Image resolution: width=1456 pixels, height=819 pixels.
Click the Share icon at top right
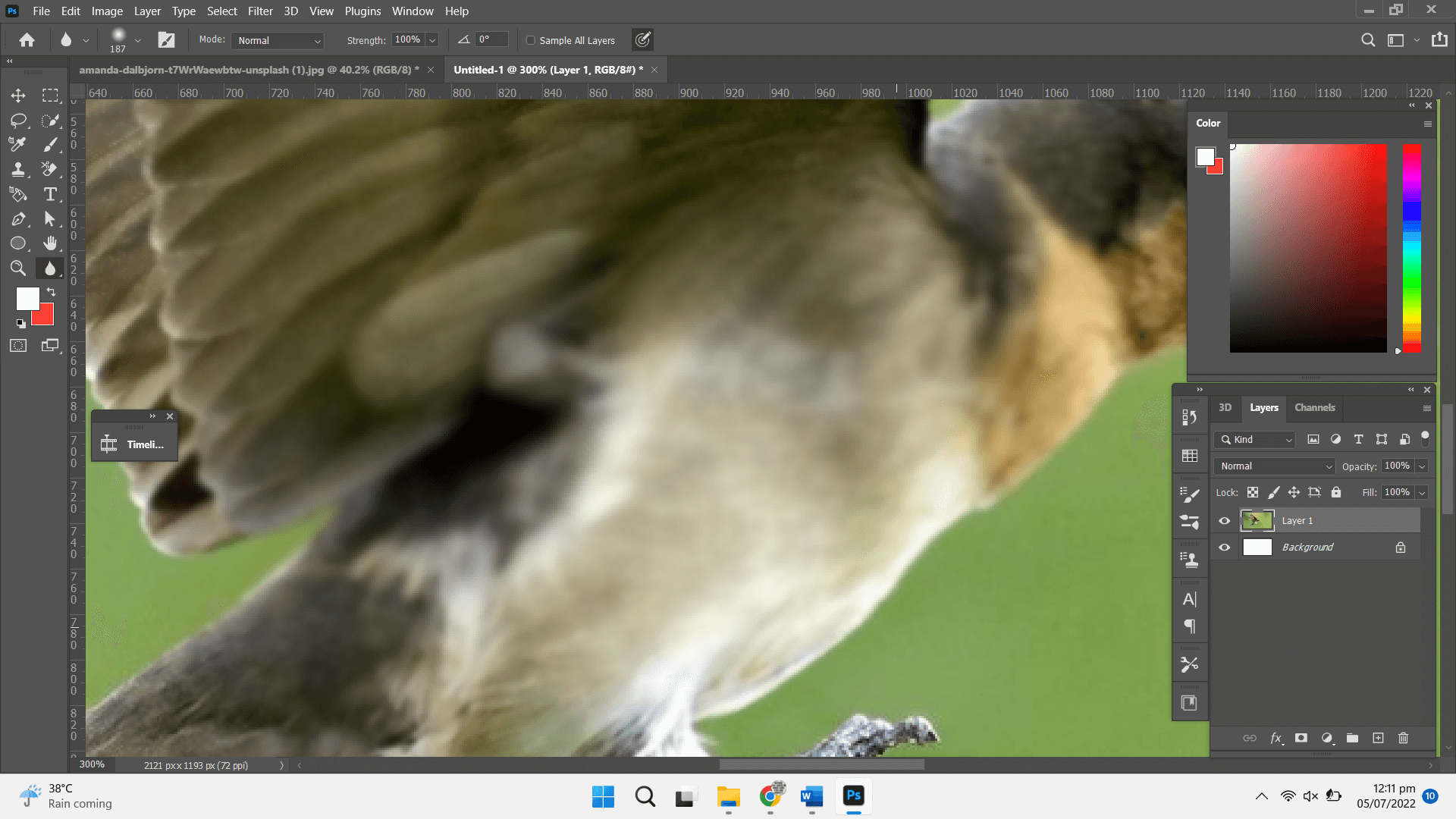coord(1439,39)
